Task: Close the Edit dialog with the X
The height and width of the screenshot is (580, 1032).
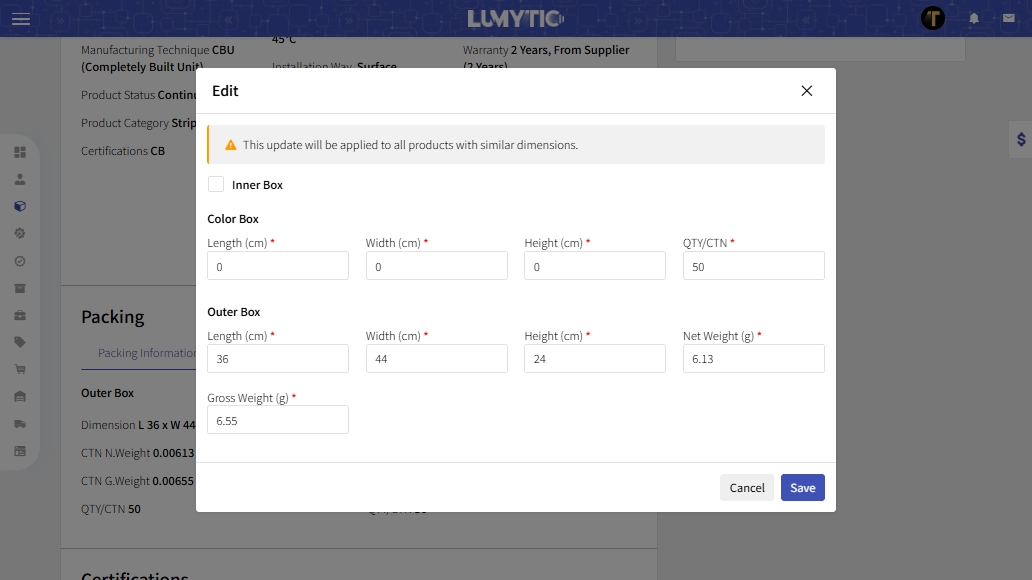Action: click(807, 91)
